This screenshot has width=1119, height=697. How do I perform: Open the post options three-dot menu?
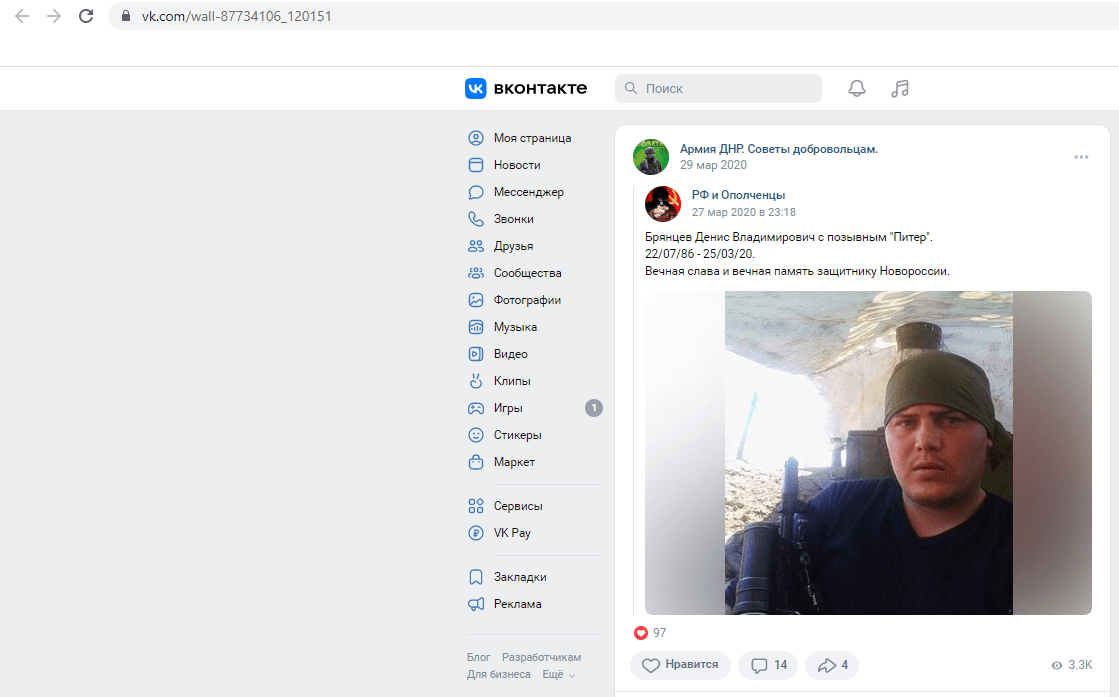click(x=1081, y=157)
